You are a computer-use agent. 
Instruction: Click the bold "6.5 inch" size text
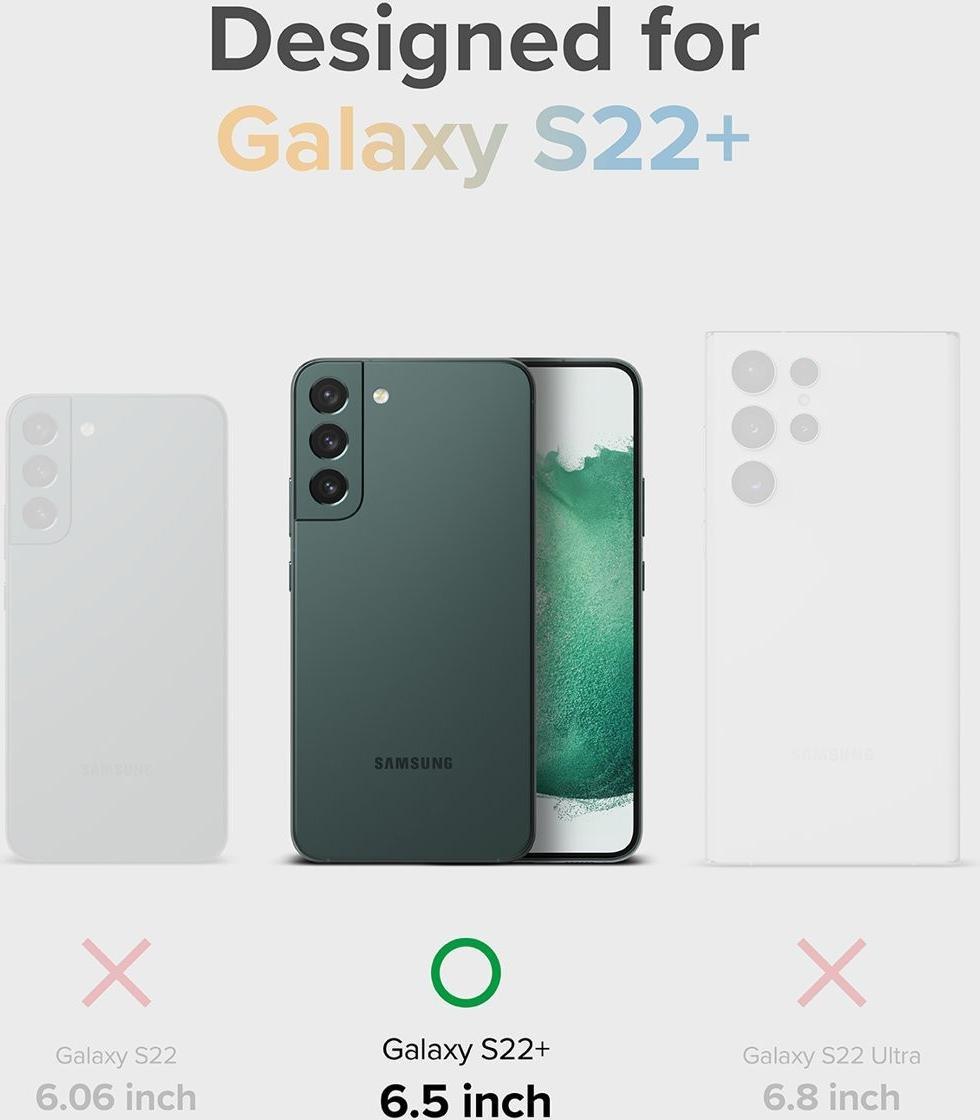(466, 1101)
